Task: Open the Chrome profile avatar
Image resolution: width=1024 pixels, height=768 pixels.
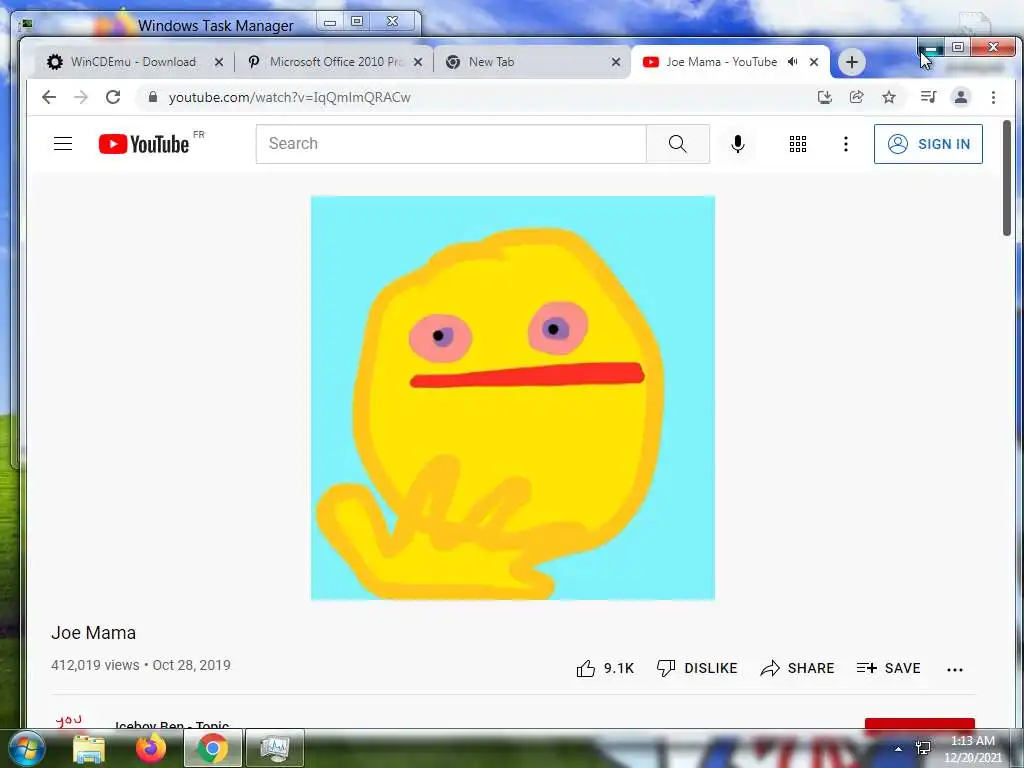Action: tap(961, 97)
